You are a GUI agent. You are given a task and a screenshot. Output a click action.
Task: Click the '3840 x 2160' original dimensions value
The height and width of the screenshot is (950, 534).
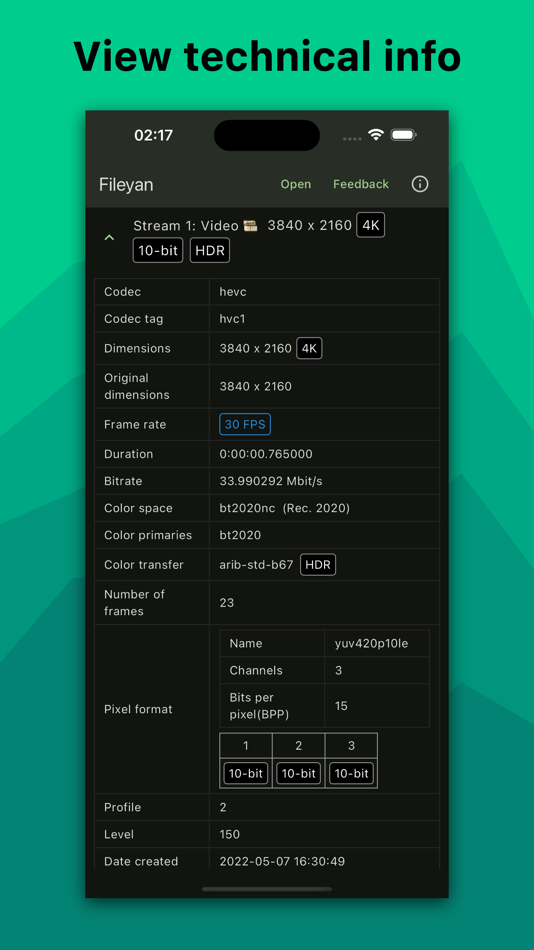click(255, 387)
